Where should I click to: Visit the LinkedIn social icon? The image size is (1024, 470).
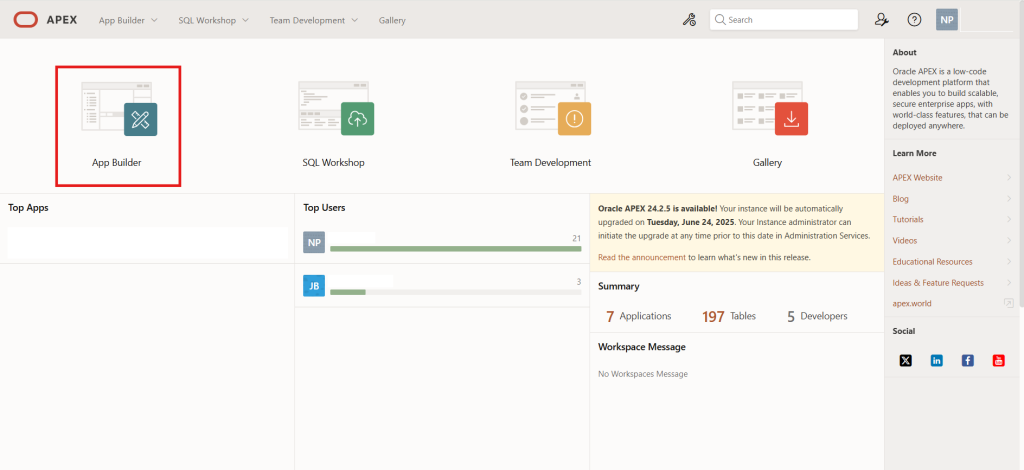pyautogui.click(x=936, y=360)
